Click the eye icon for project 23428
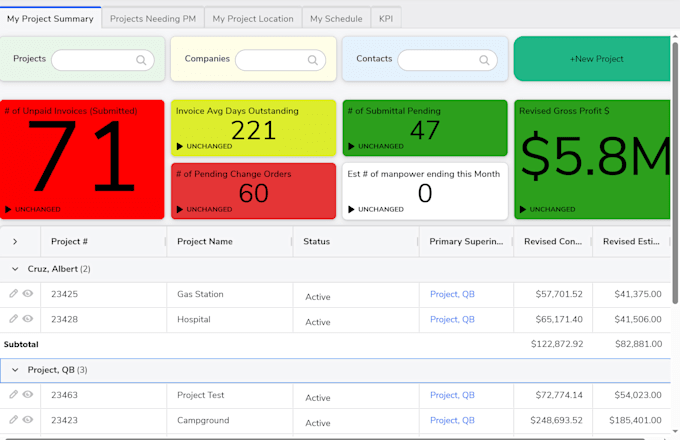680x440 pixels. (x=28, y=319)
